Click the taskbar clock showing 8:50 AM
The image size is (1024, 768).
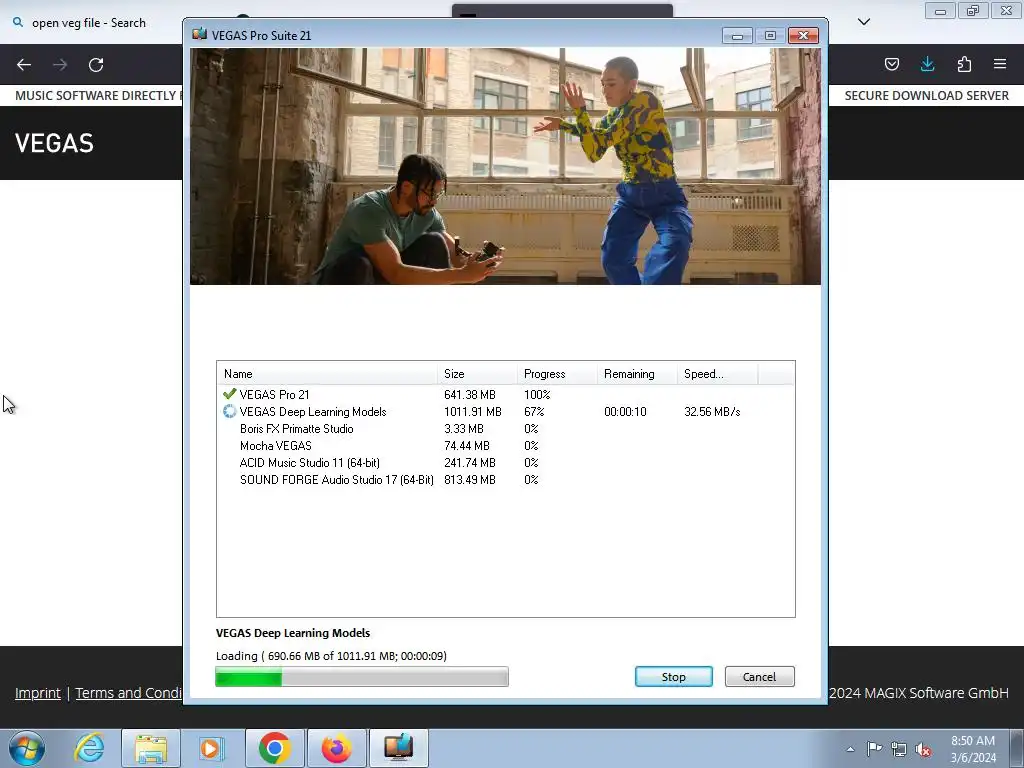click(973, 749)
